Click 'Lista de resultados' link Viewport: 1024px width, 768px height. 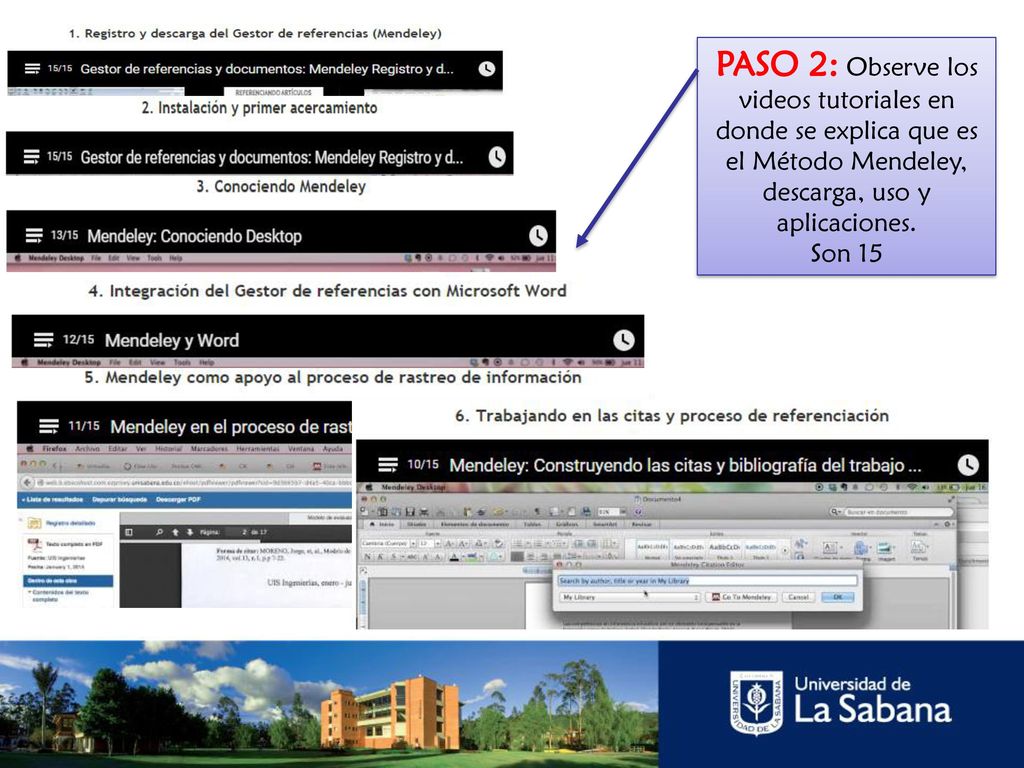point(53,500)
